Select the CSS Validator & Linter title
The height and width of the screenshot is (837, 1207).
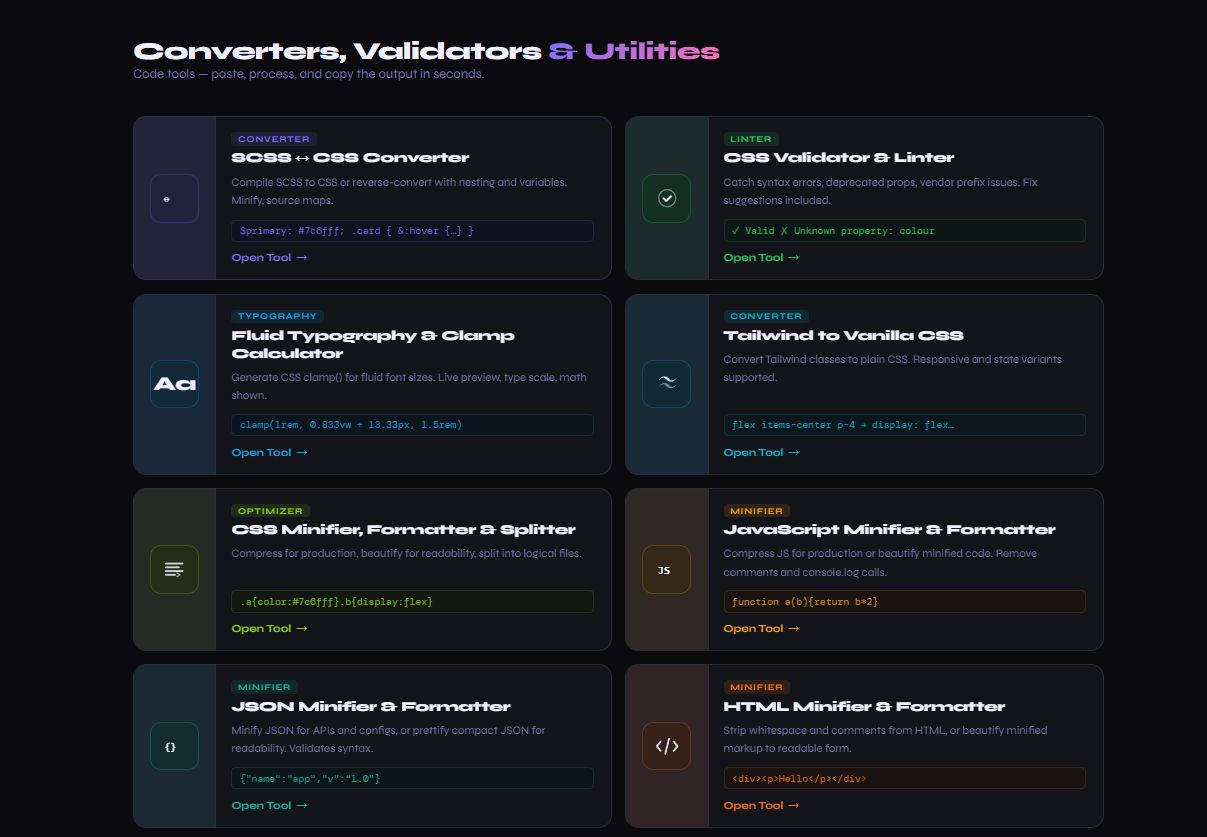coord(839,157)
